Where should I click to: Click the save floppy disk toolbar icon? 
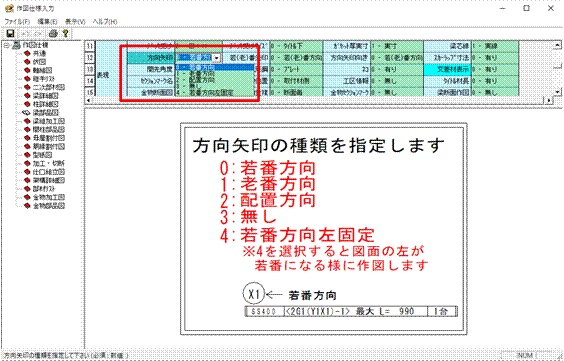tap(10, 33)
